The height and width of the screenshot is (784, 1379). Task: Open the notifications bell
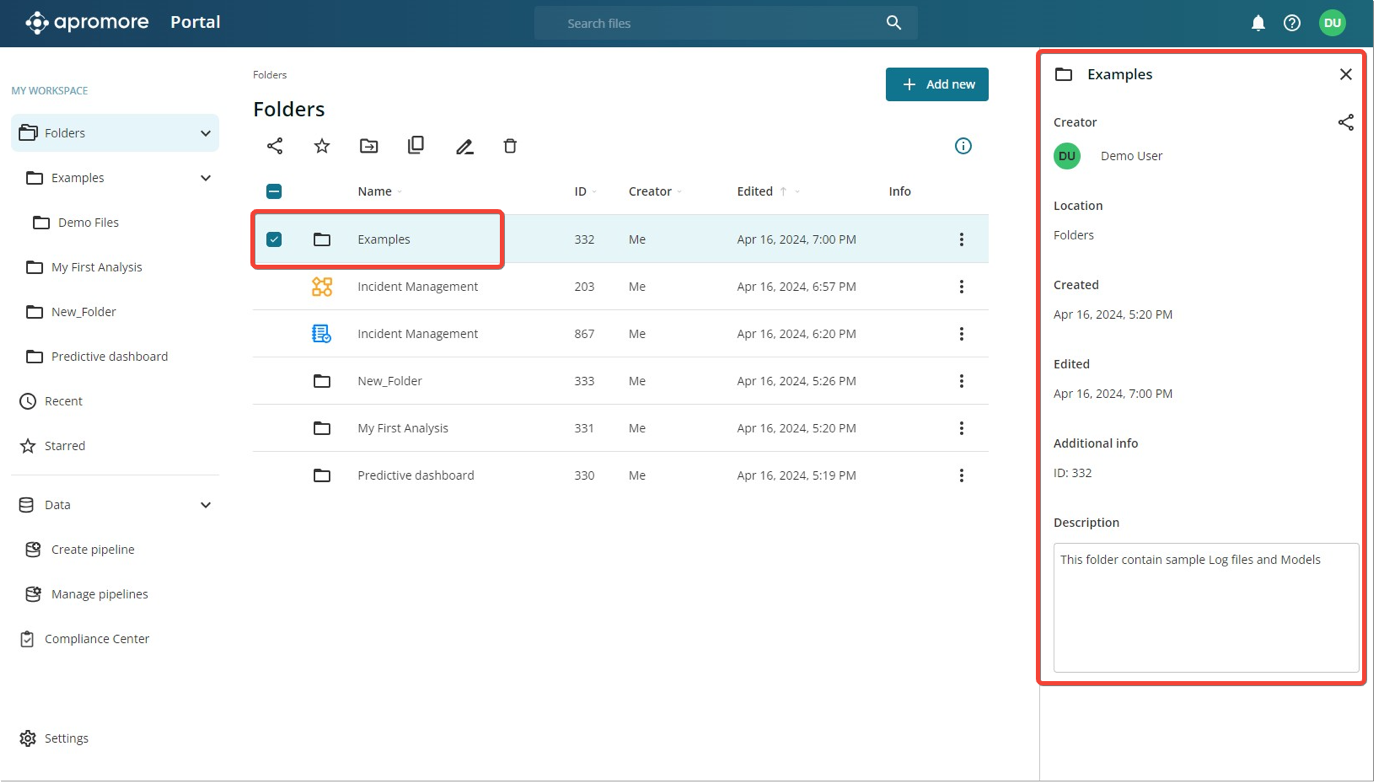(1258, 23)
